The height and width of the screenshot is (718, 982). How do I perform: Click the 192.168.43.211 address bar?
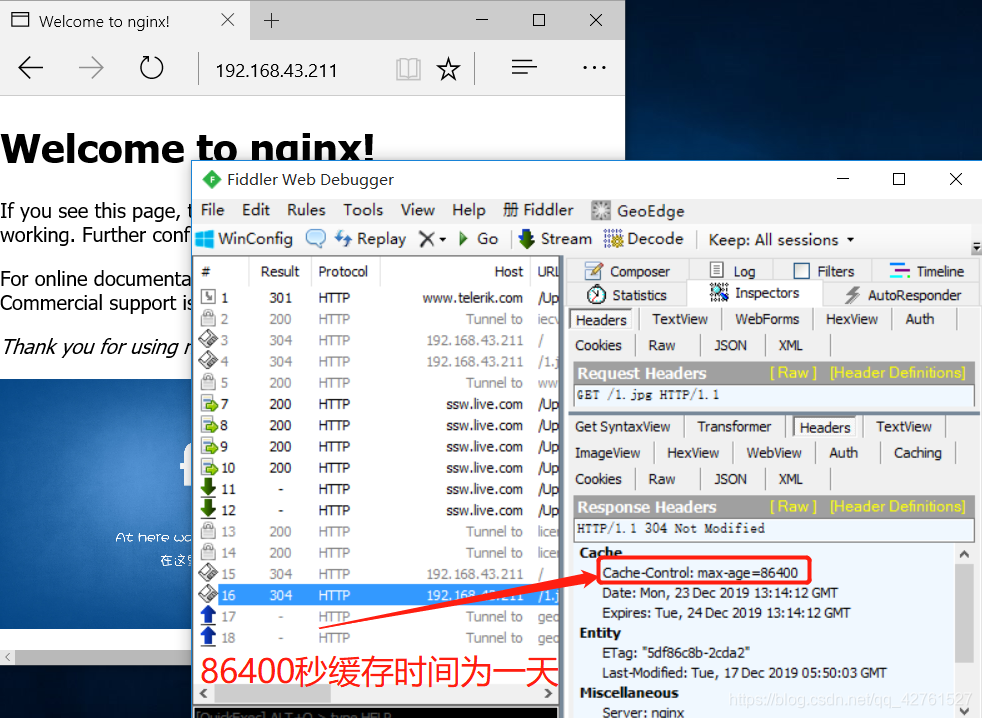[276, 70]
